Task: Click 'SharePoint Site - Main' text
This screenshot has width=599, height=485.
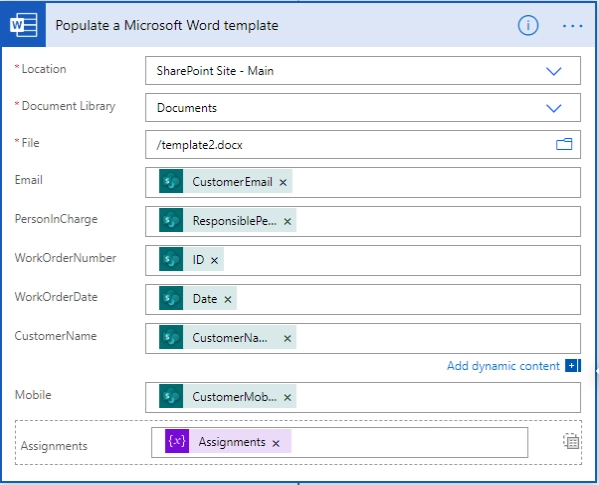Action: pos(215,71)
